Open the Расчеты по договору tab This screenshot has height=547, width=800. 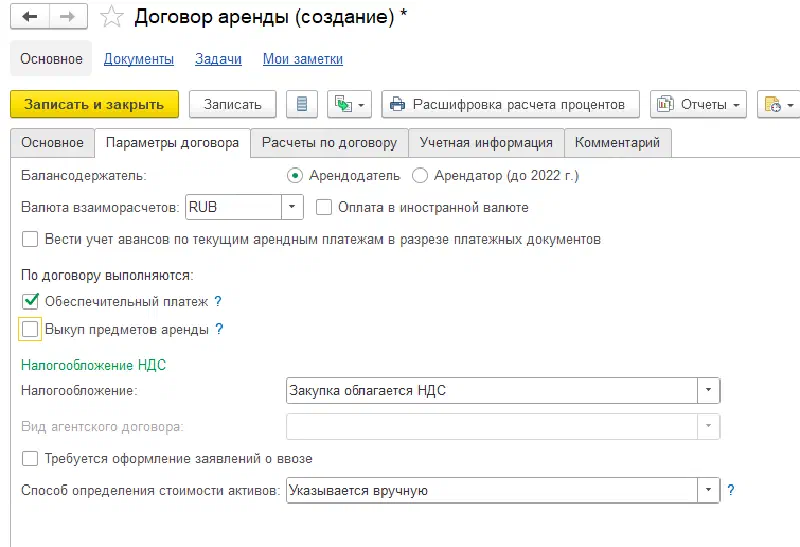(330, 142)
